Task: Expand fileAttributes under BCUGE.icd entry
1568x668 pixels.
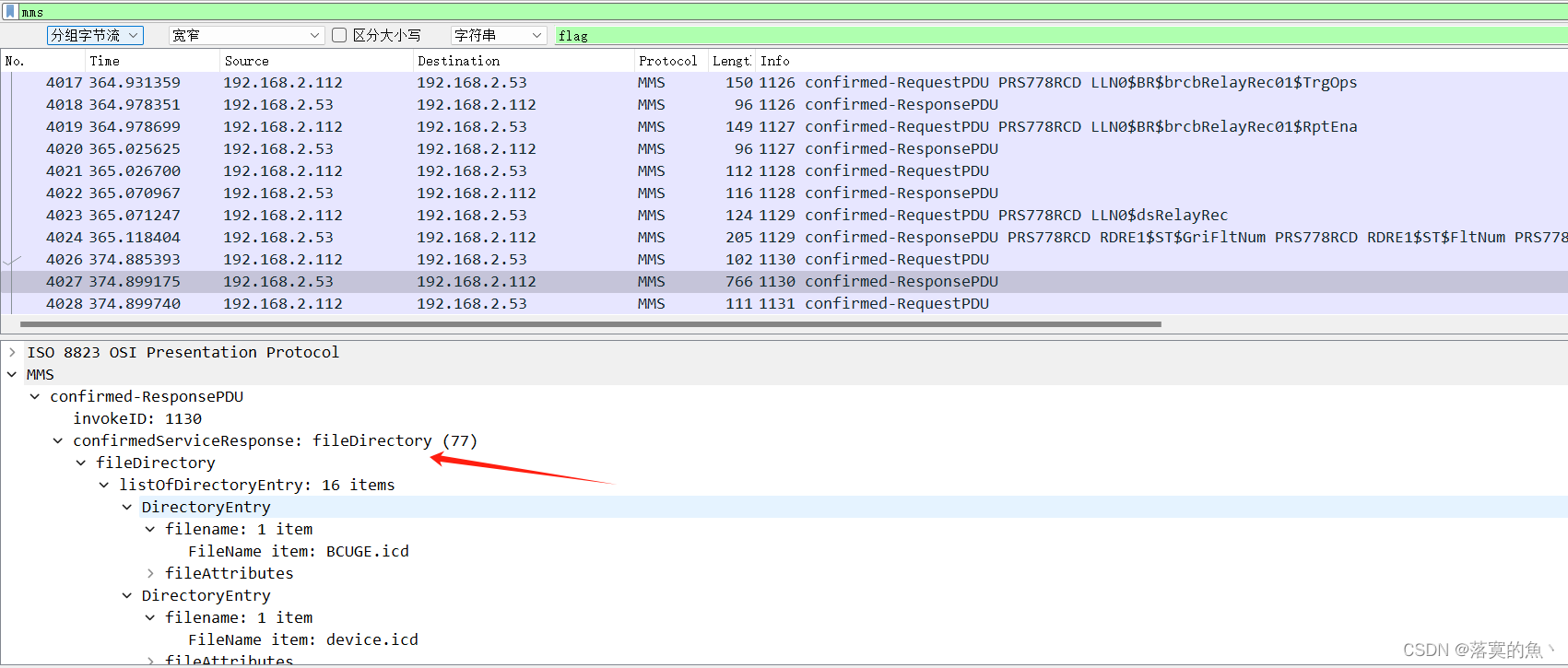Action: point(150,573)
